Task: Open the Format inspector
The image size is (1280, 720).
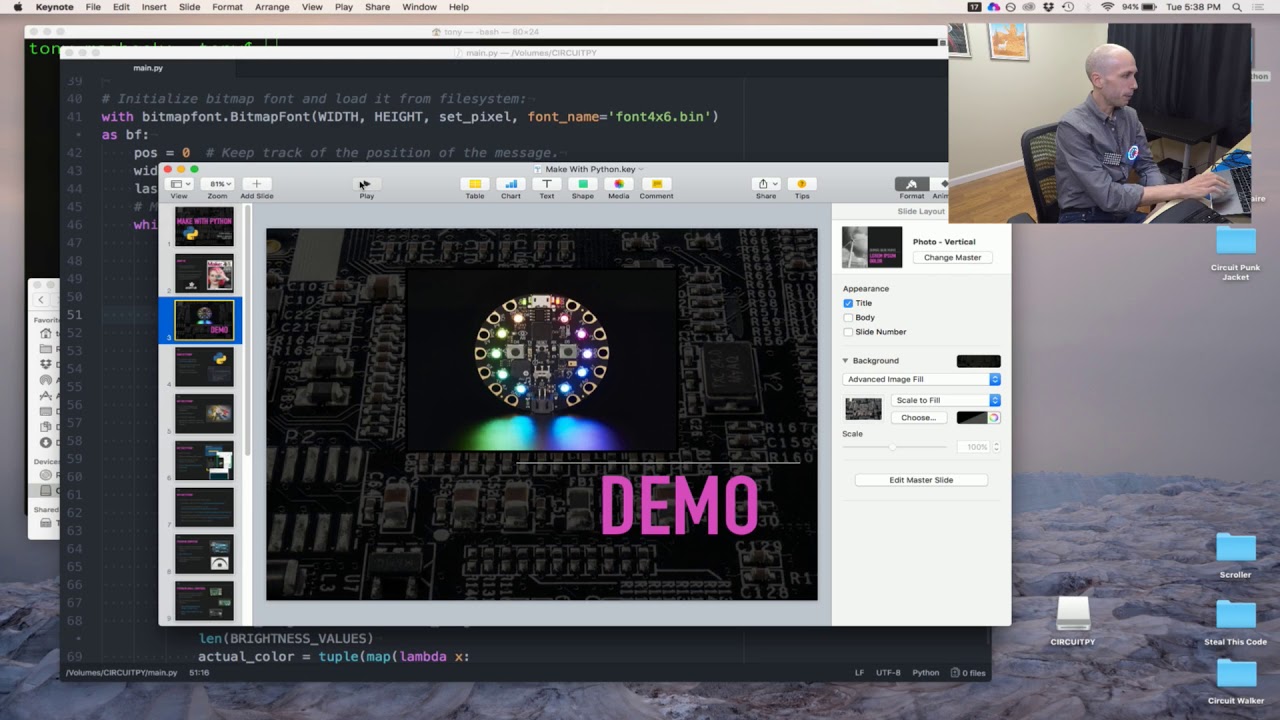Action: pyautogui.click(x=911, y=184)
